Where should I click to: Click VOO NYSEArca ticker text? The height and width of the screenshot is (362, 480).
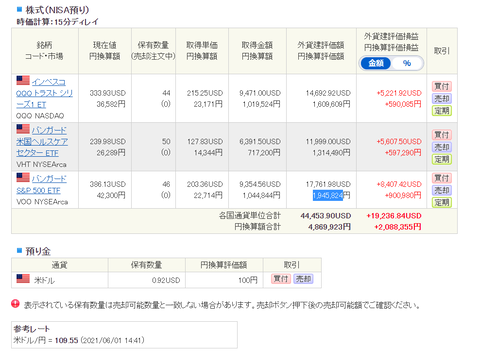pyautogui.click(x=42, y=202)
